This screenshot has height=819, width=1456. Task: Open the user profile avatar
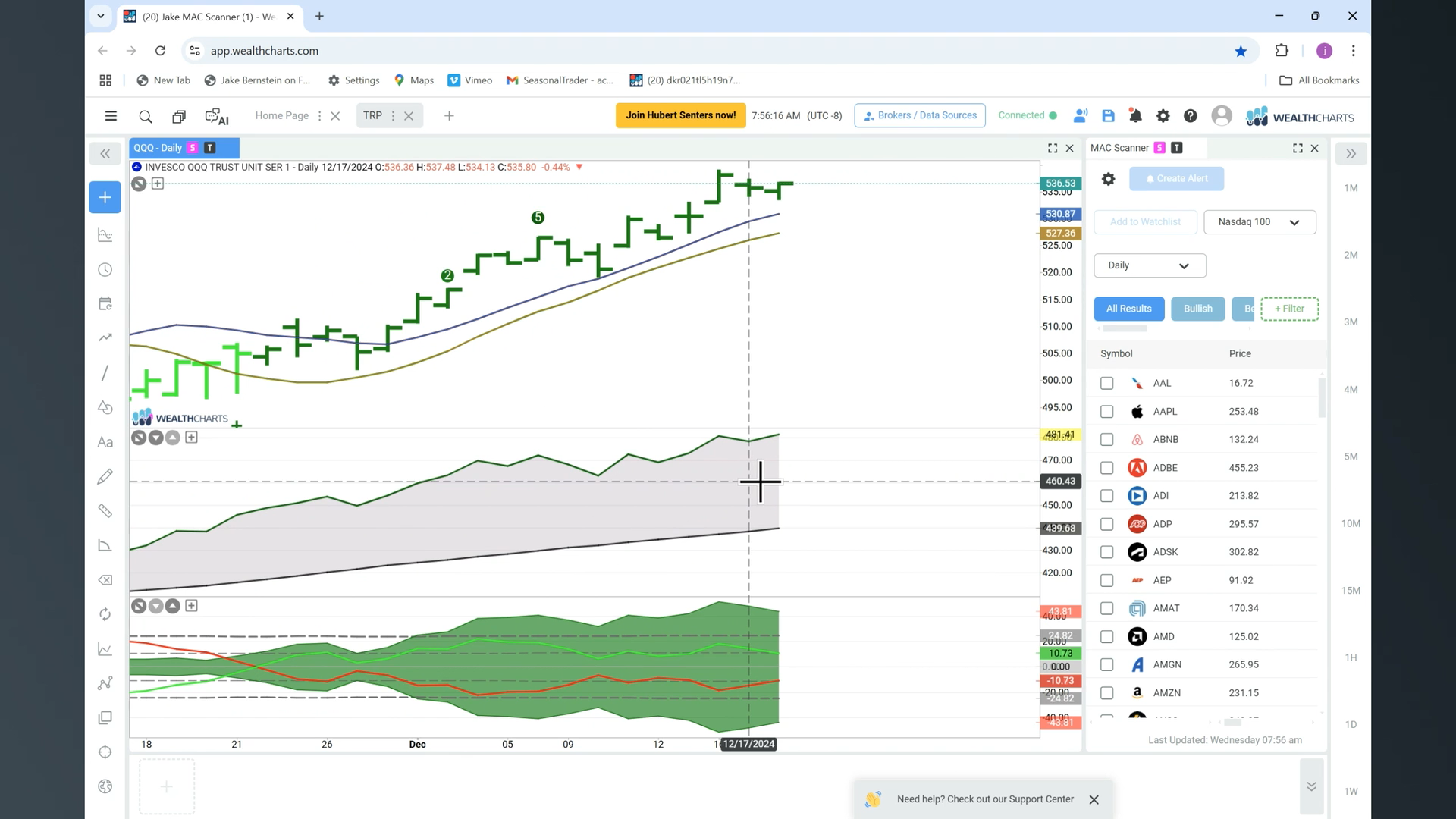coord(1222,115)
